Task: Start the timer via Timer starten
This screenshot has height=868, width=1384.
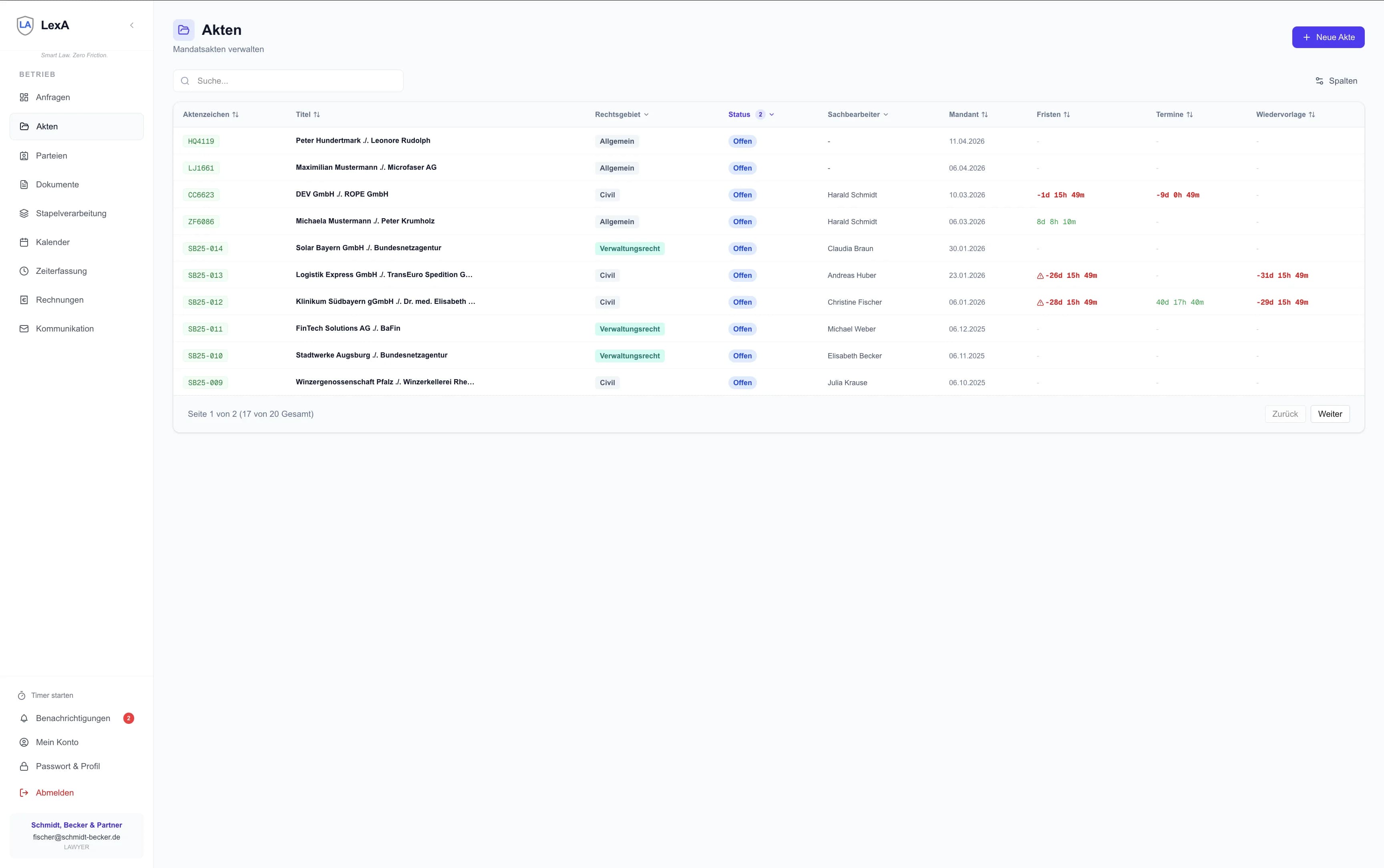Action: (x=52, y=695)
